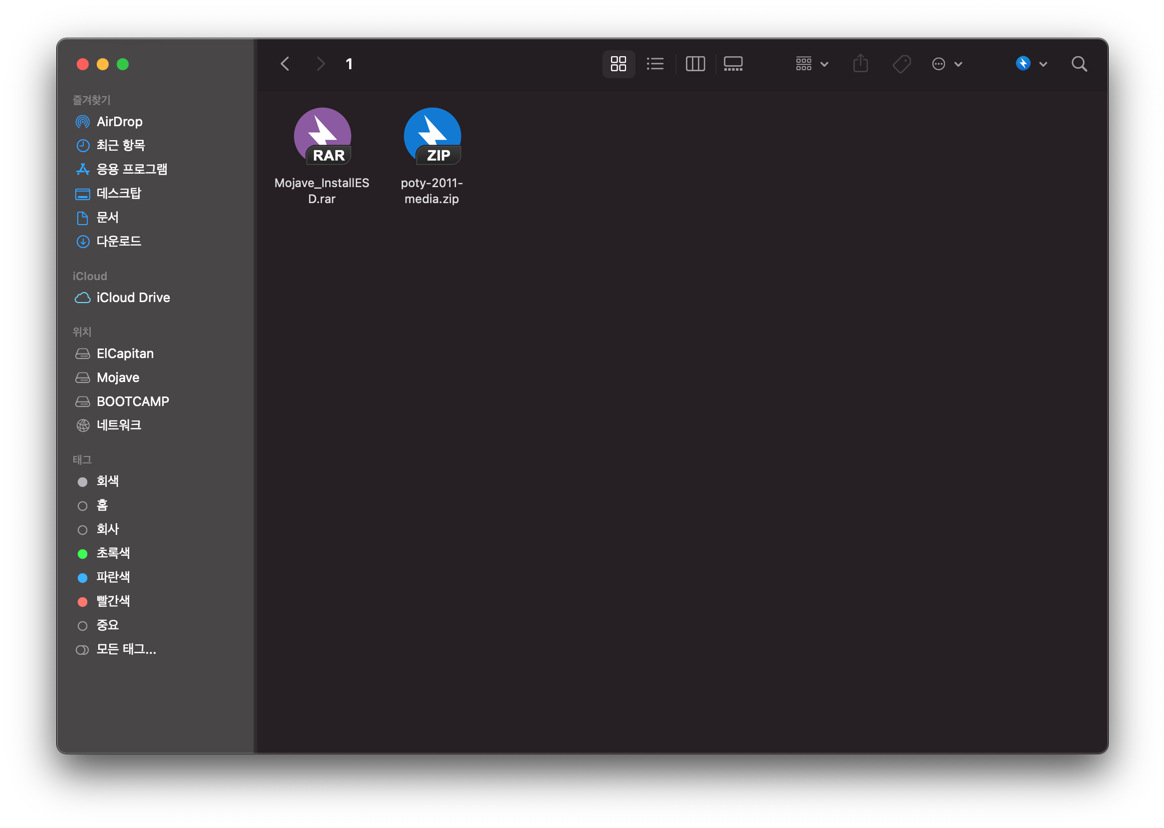Click the poty-2011-media.zip file name
Image resolution: width=1164 pixels, height=828 pixels.
coord(432,191)
